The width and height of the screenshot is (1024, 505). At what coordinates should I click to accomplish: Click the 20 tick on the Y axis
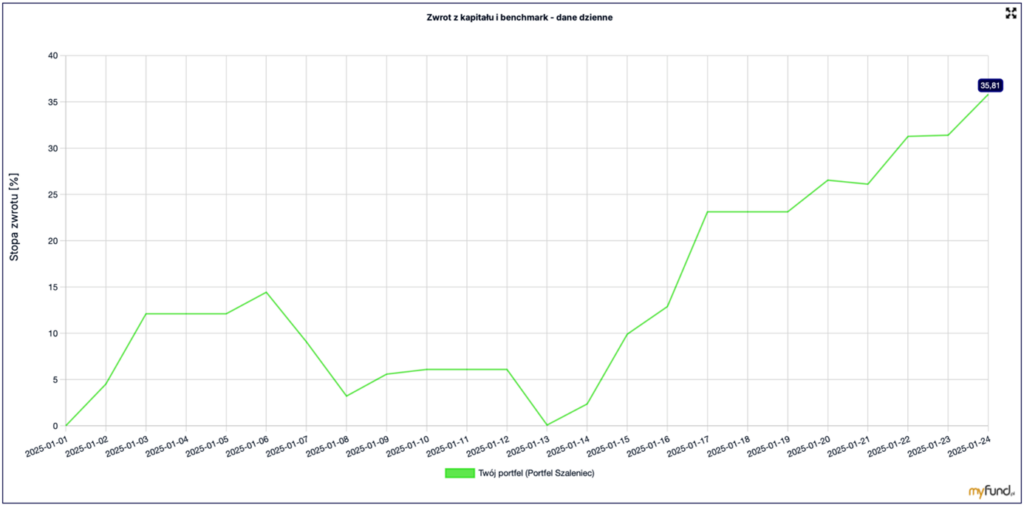click(52, 241)
